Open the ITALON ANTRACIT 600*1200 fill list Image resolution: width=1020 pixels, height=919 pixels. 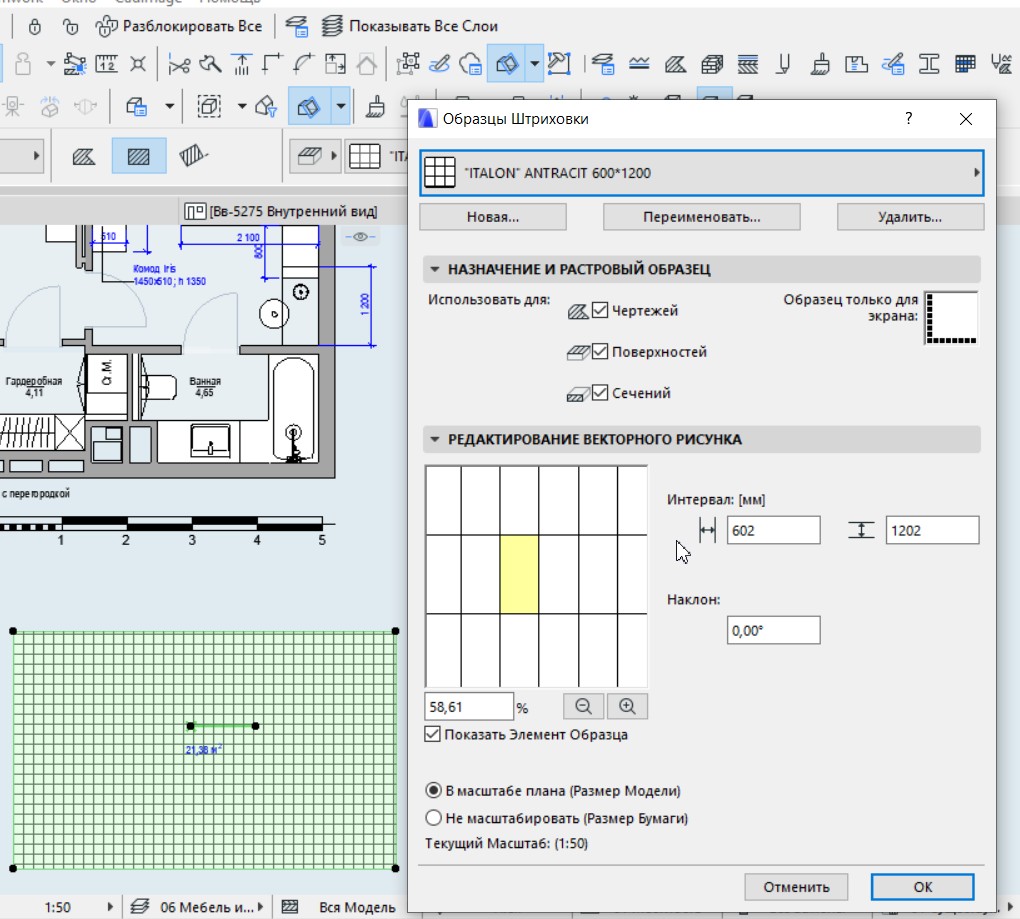point(701,173)
